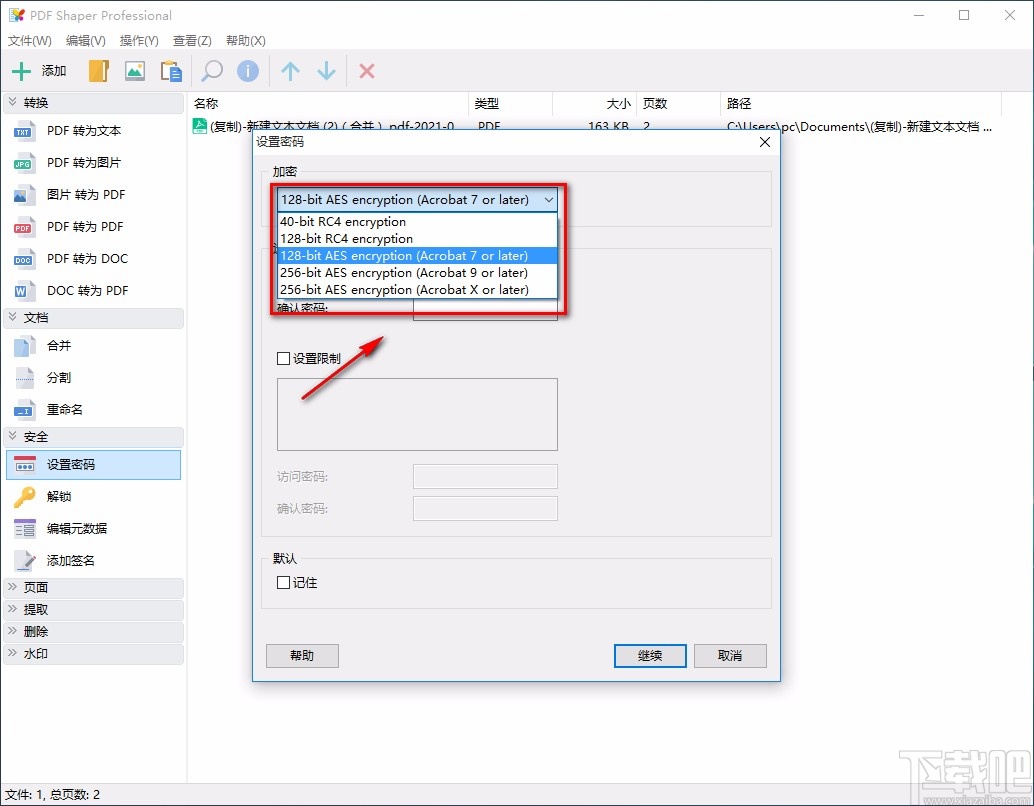Sort by 类型 column header
The width and height of the screenshot is (1034, 806).
click(510, 104)
